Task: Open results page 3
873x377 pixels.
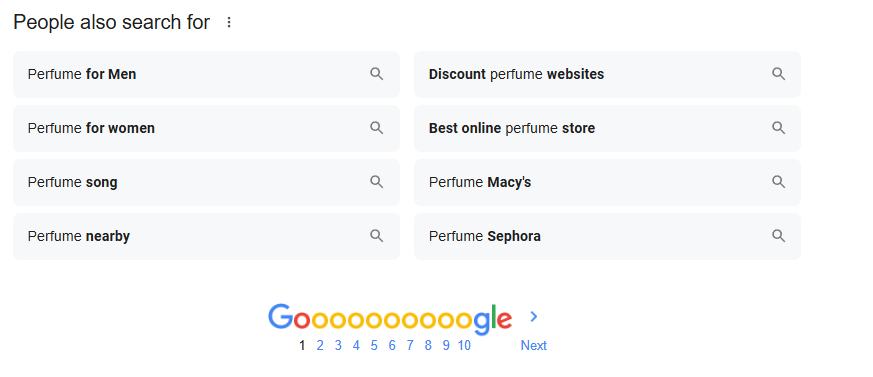Action: click(338, 345)
